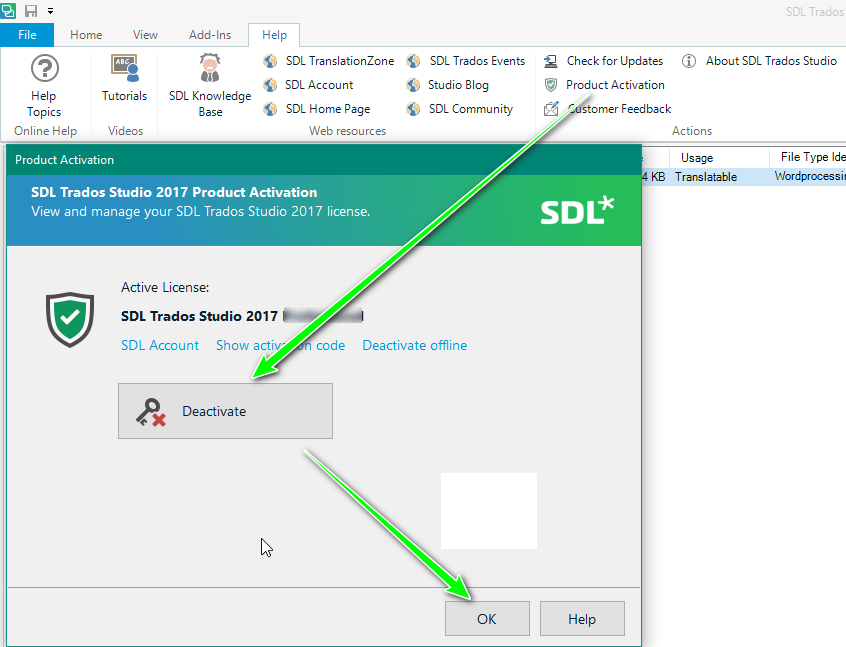The image size is (846, 647).
Task: Click OK in Product Activation dialog
Action: (487, 618)
